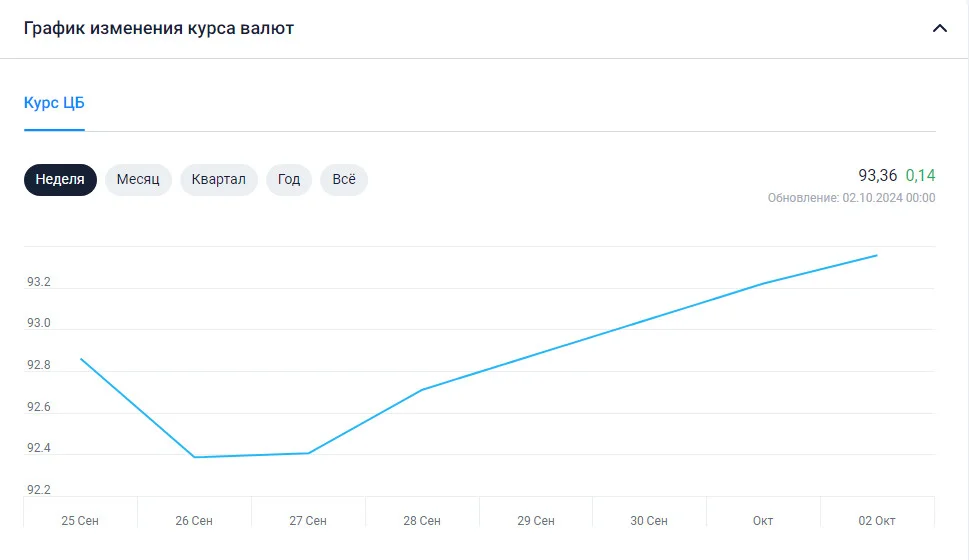The image size is (969, 560).
Task: Click the 92.4 axis label
Action: click(38, 448)
